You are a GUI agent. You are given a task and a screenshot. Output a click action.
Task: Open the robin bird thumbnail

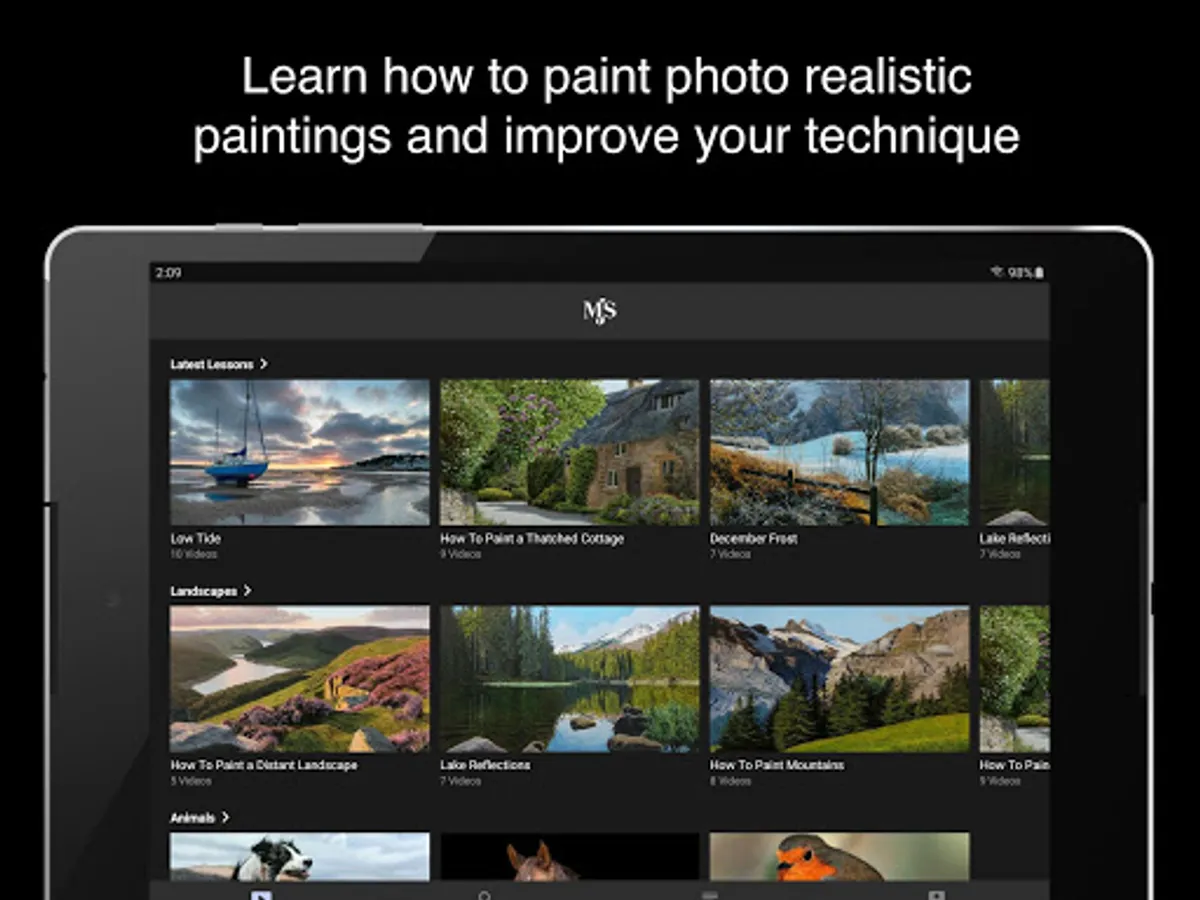coord(840,857)
